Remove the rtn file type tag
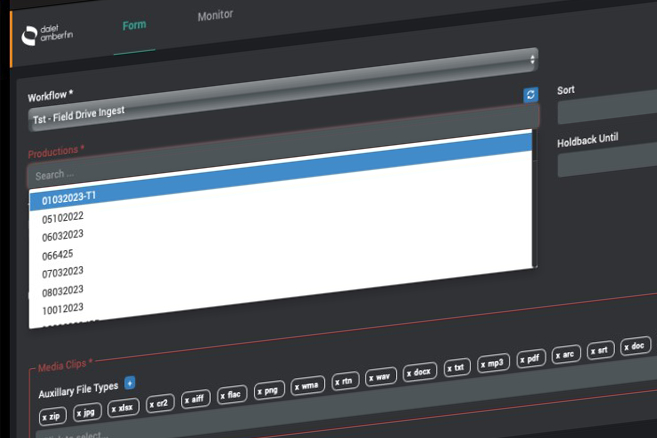The image size is (657, 438). tap(337, 382)
